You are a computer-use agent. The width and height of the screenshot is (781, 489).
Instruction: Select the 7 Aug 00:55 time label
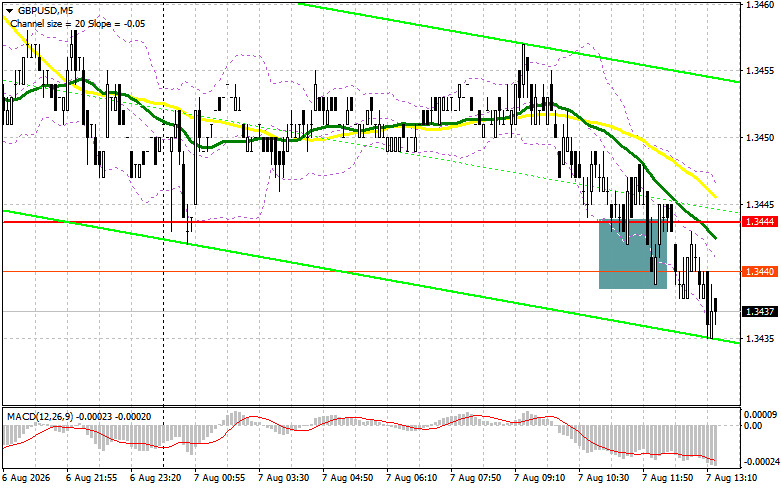pyautogui.click(x=220, y=478)
